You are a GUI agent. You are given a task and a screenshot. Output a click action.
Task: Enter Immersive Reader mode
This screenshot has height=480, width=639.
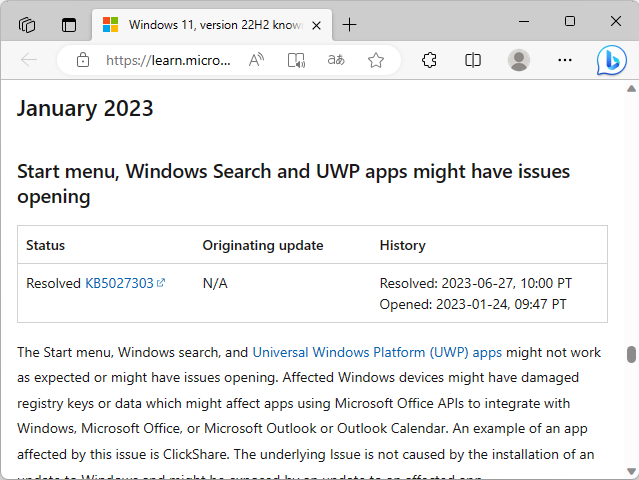click(296, 60)
